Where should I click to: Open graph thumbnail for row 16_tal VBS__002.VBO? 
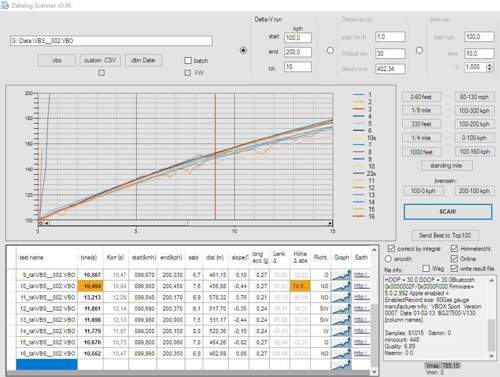point(341,353)
